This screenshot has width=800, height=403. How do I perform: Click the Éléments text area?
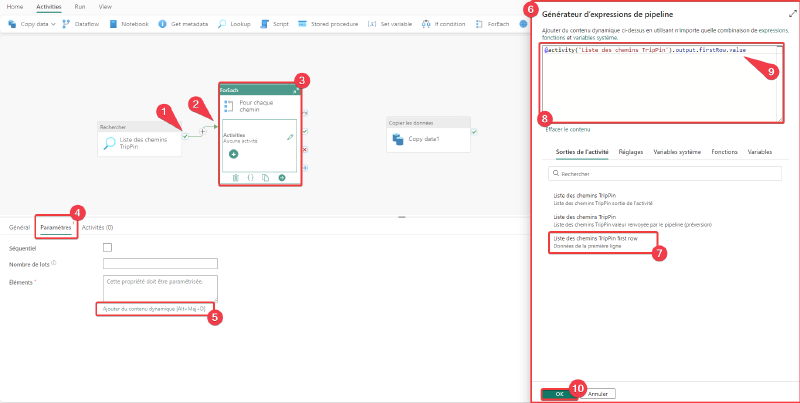point(160,289)
